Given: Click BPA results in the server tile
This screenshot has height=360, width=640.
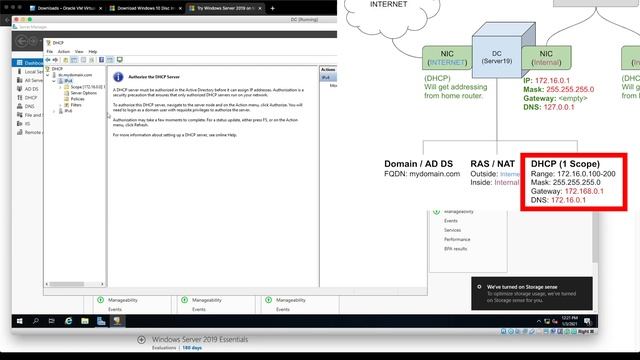Looking at the screenshot, I should tap(455, 249).
